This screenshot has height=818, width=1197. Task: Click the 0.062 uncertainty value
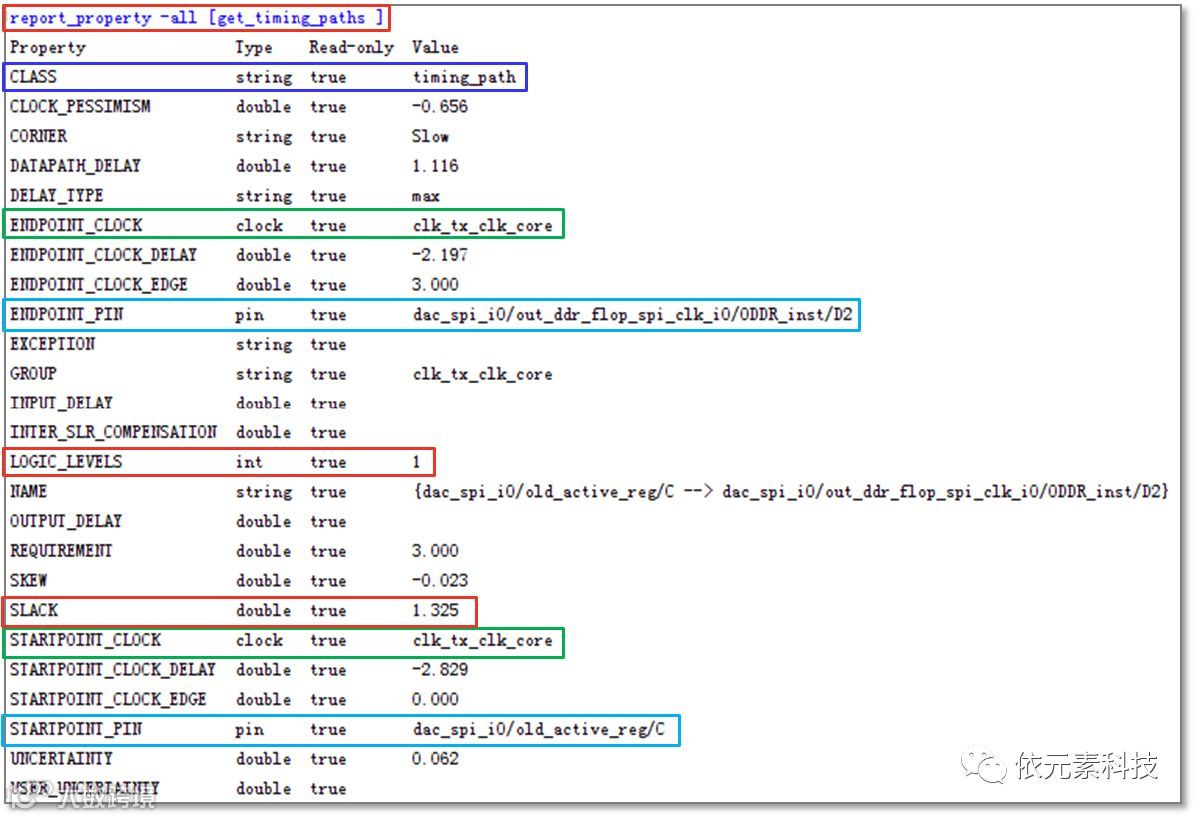[435, 758]
